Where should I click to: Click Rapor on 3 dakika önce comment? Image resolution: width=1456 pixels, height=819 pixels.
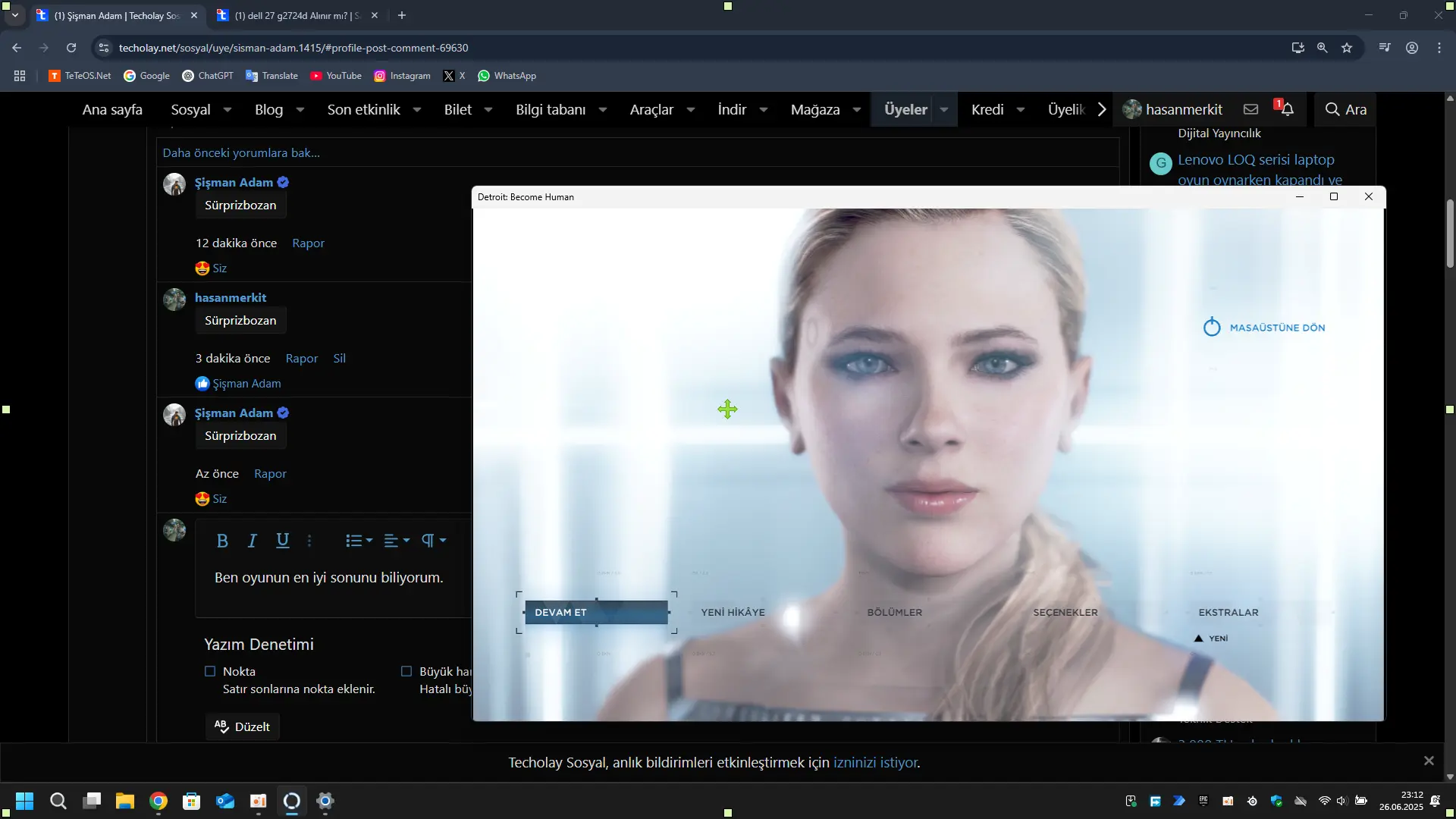[x=302, y=359]
